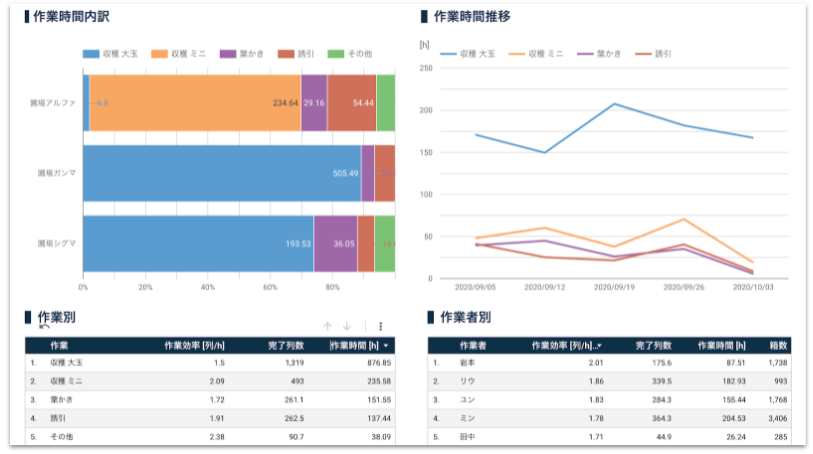Toggle その他 legend item in bar chart
813x454 pixels.
click(x=349, y=53)
